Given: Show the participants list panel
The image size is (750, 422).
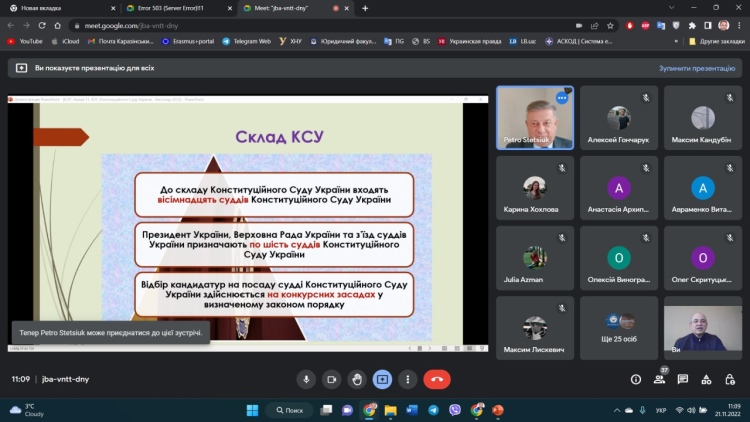Looking at the screenshot, I should 659,379.
